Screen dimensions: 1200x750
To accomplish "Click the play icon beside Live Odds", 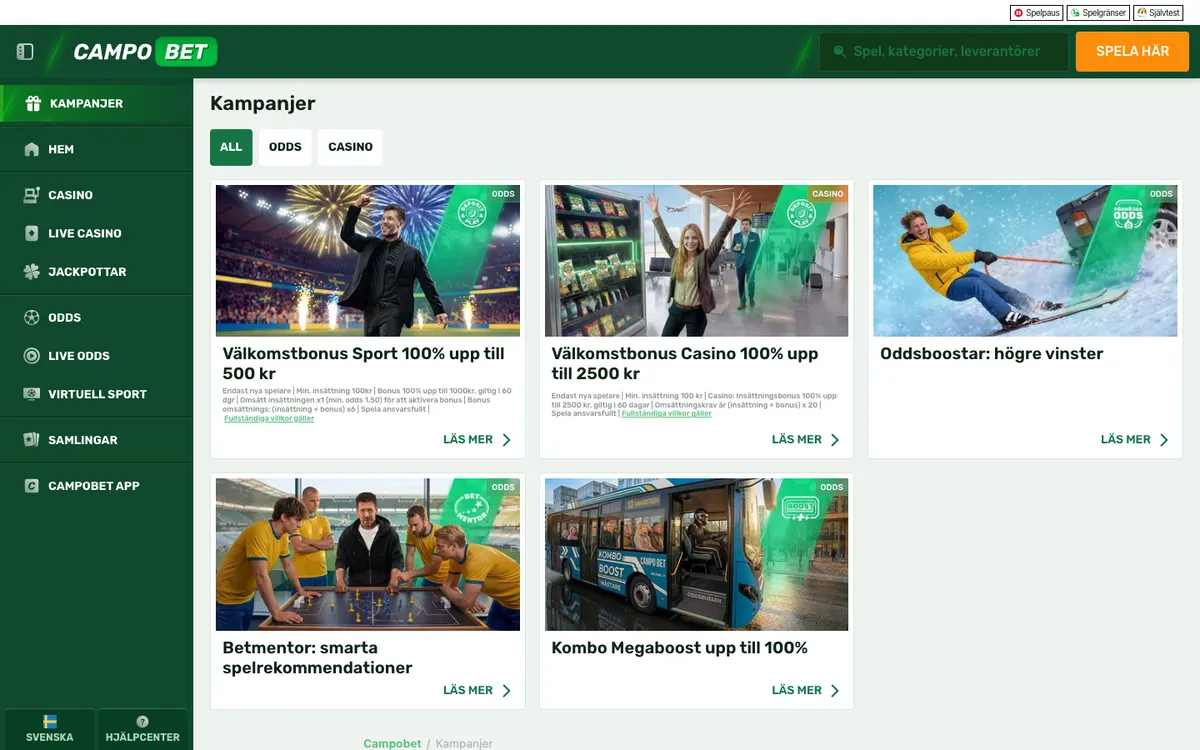I will click(31, 355).
